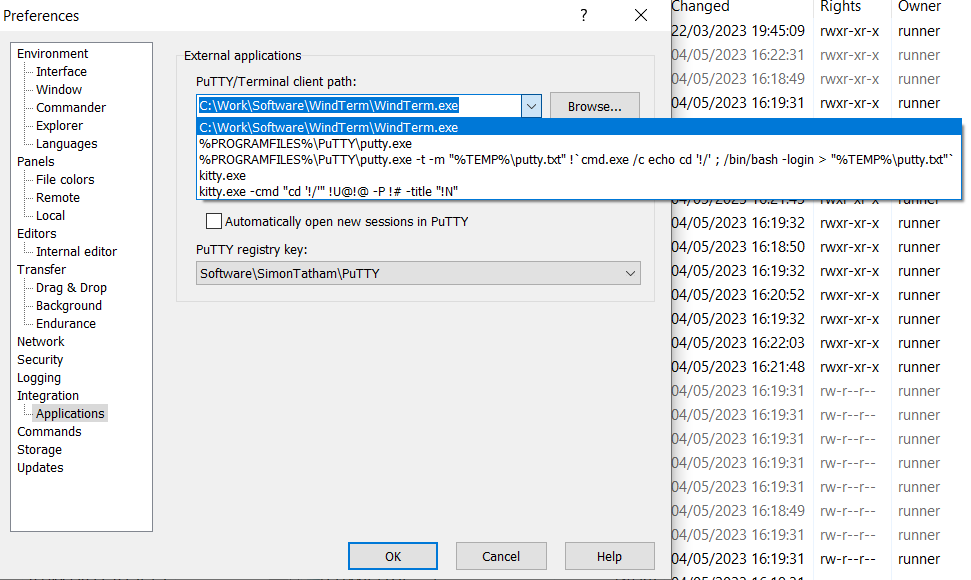Choose %PROGRAMFILES%\PuTTY\putty.exe list entry

[x=579, y=143]
